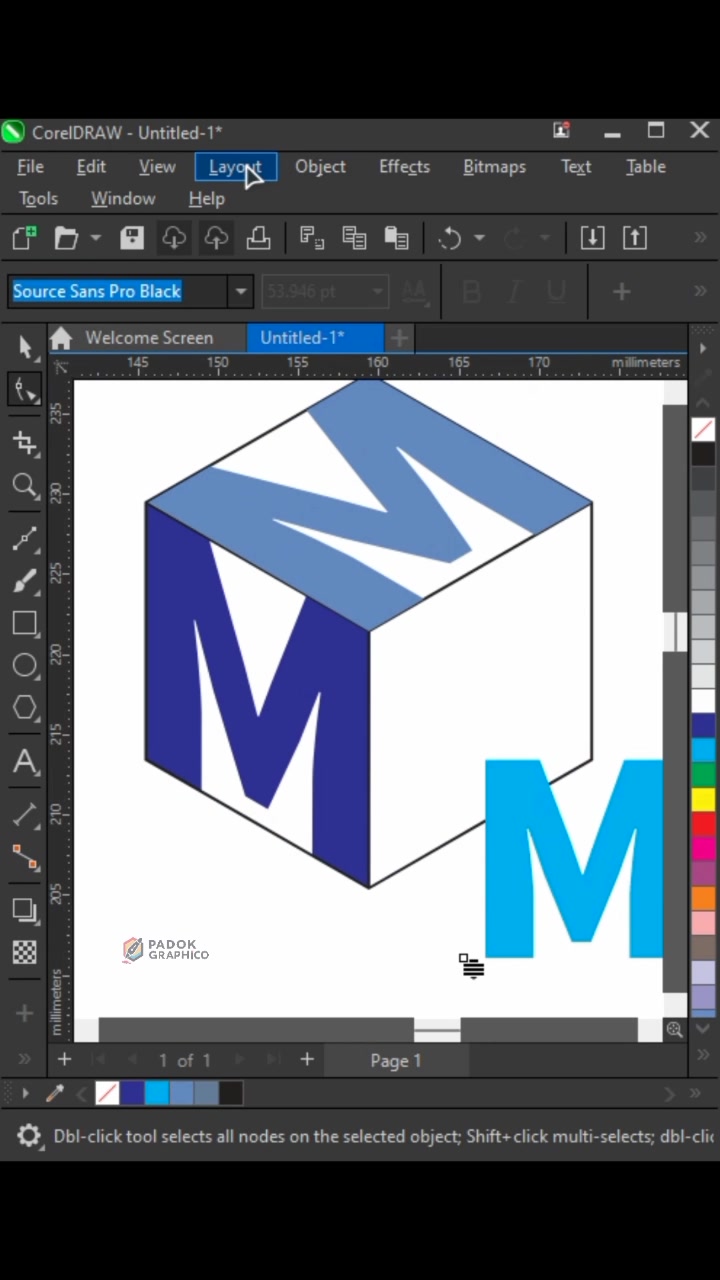Open document palette flyout triangle
The width and height of the screenshot is (720, 1280).
[x=25, y=1093]
